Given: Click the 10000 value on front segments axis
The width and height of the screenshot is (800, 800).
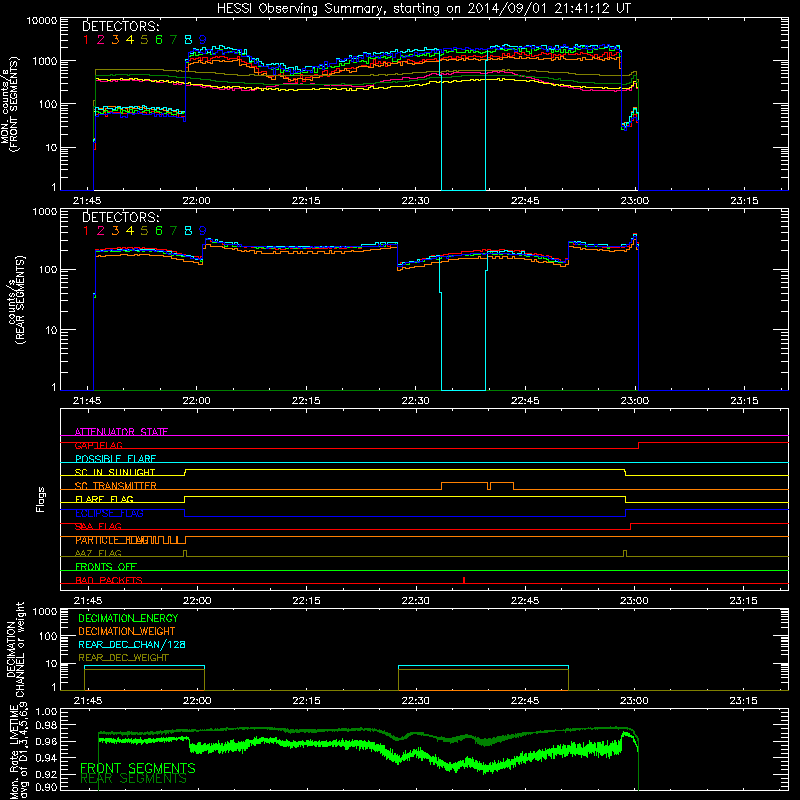Looking at the screenshot, I should coord(42,21).
